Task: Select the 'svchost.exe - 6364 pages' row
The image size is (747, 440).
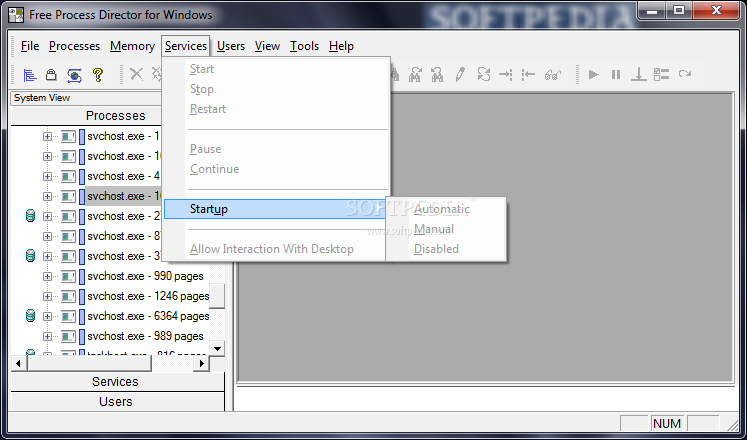Action: [x=148, y=316]
